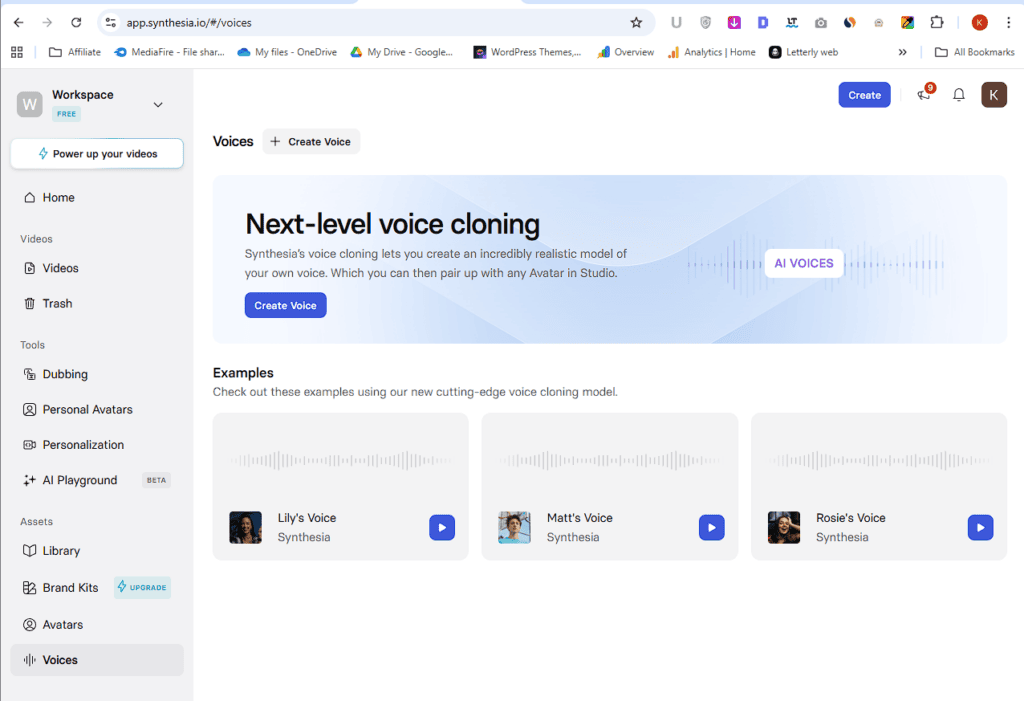Click the pink download extension icon
This screenshot has height=701, width=1024.
coord(734,23)
